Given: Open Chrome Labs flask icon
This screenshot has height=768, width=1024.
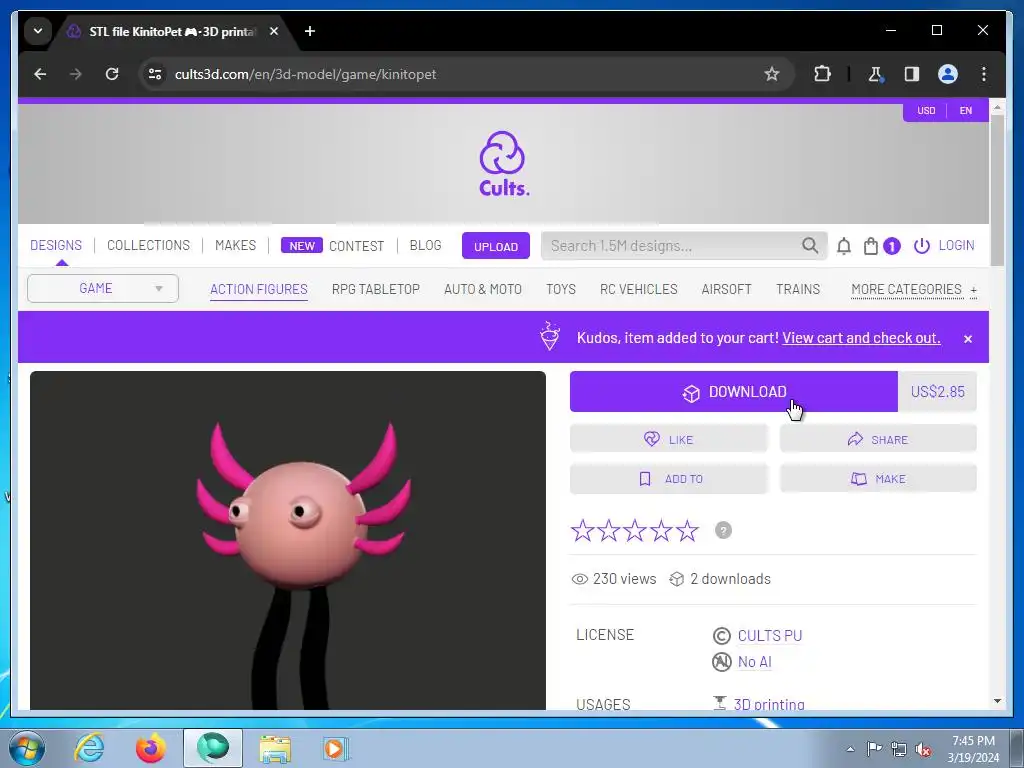Looking at the screenshot, I should [876, 74].
